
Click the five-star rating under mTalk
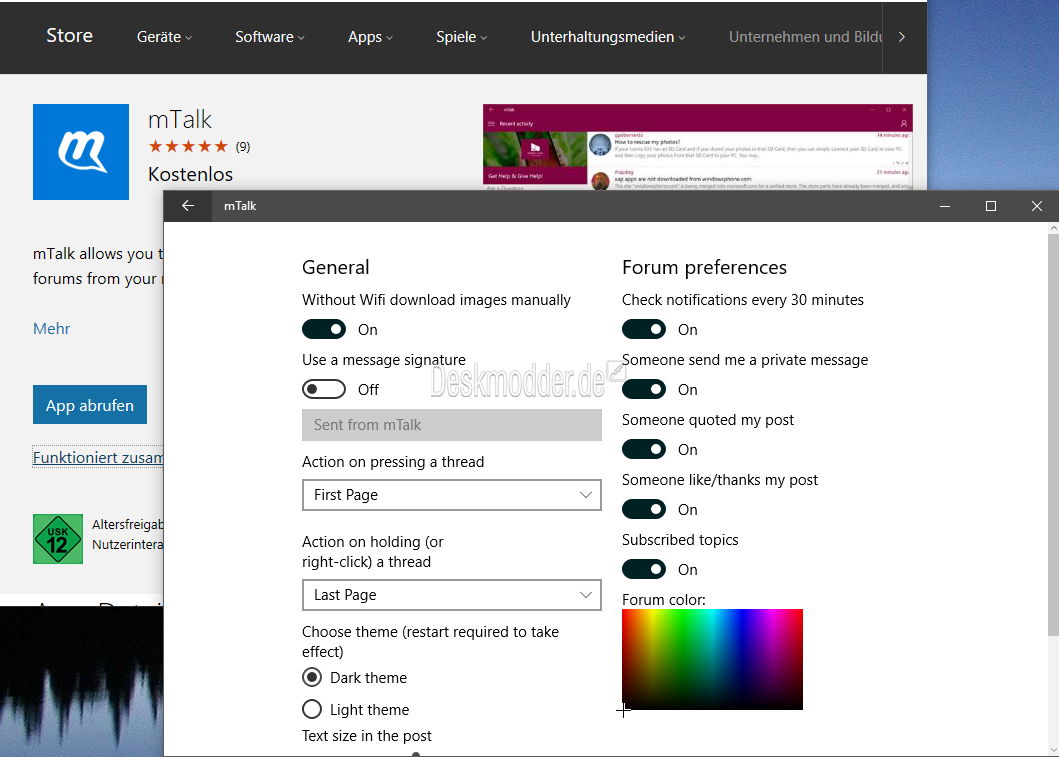pos(188,147)
